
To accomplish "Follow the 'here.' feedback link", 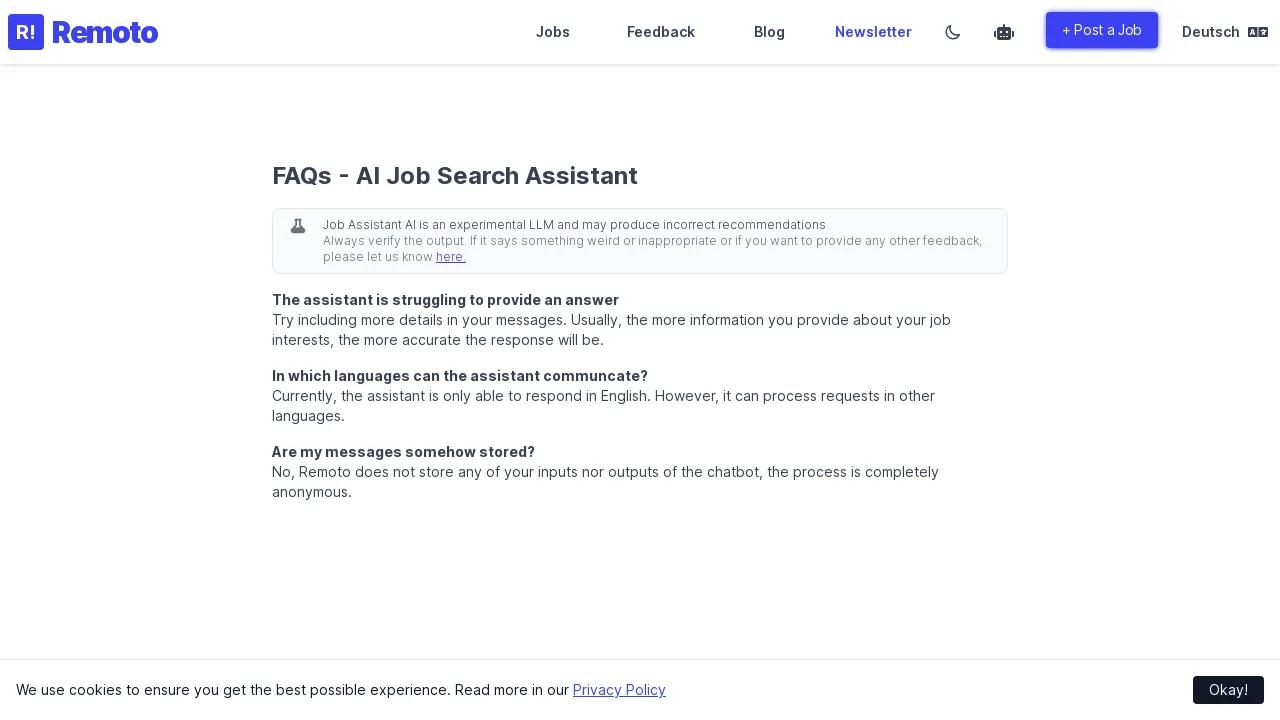I will tap(451, 257).
